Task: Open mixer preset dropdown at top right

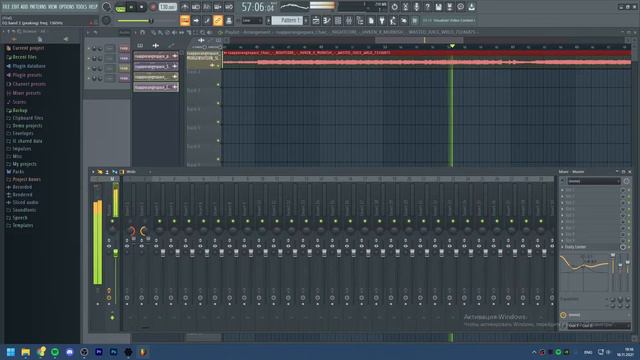Action: coord(593,181)
